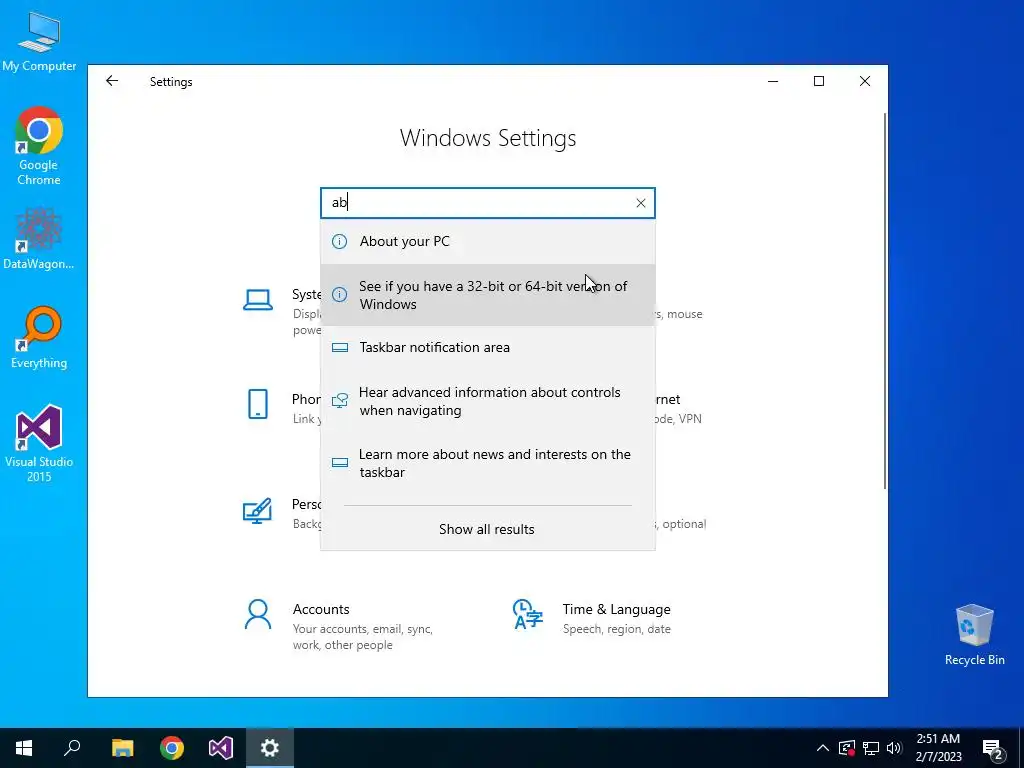Click the 'Windows Settings' heading
This screenshot has width=1024, height=768.
[488, 138]
